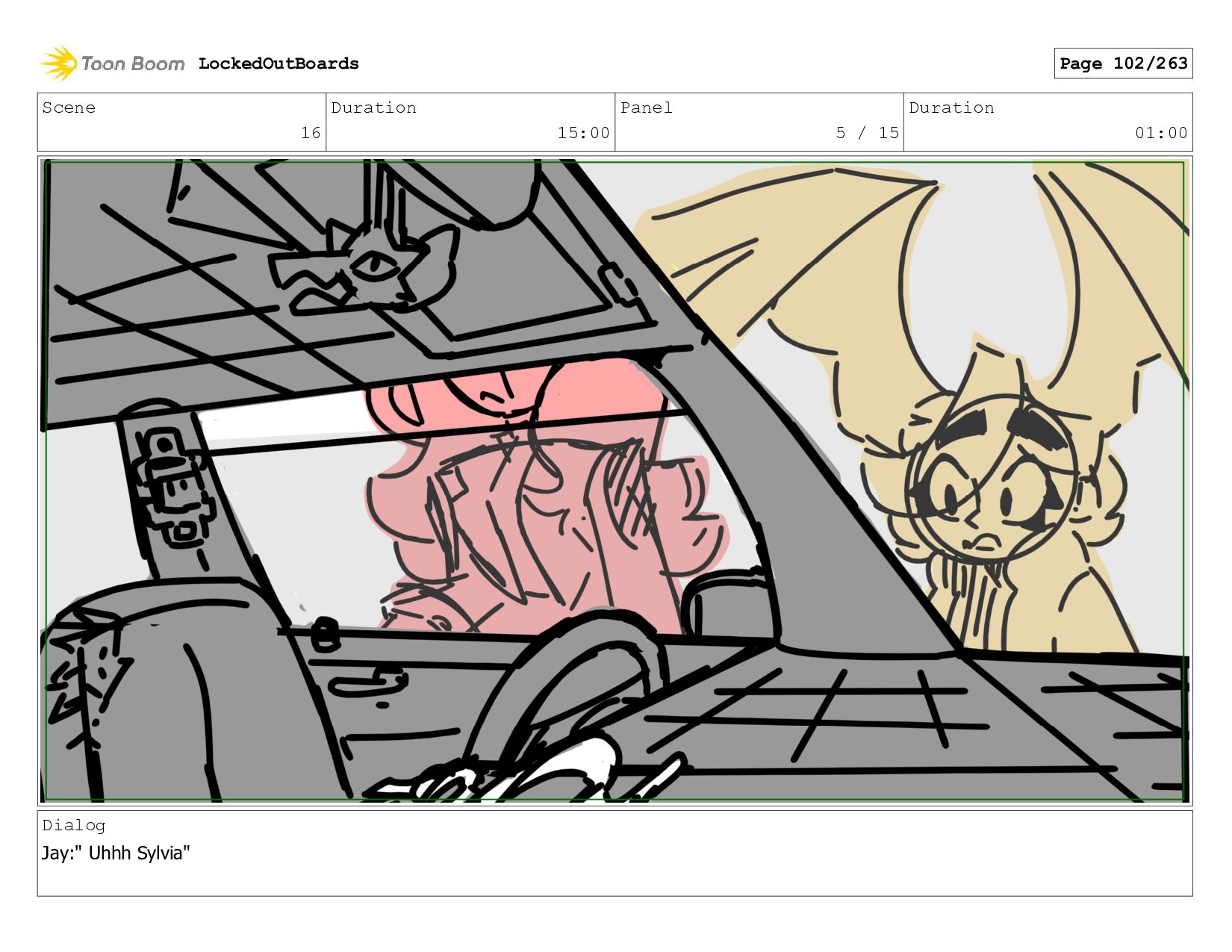Click the Dialog label
The width and height of the screenshot is (1232, 952).
(x=73, y=825)
